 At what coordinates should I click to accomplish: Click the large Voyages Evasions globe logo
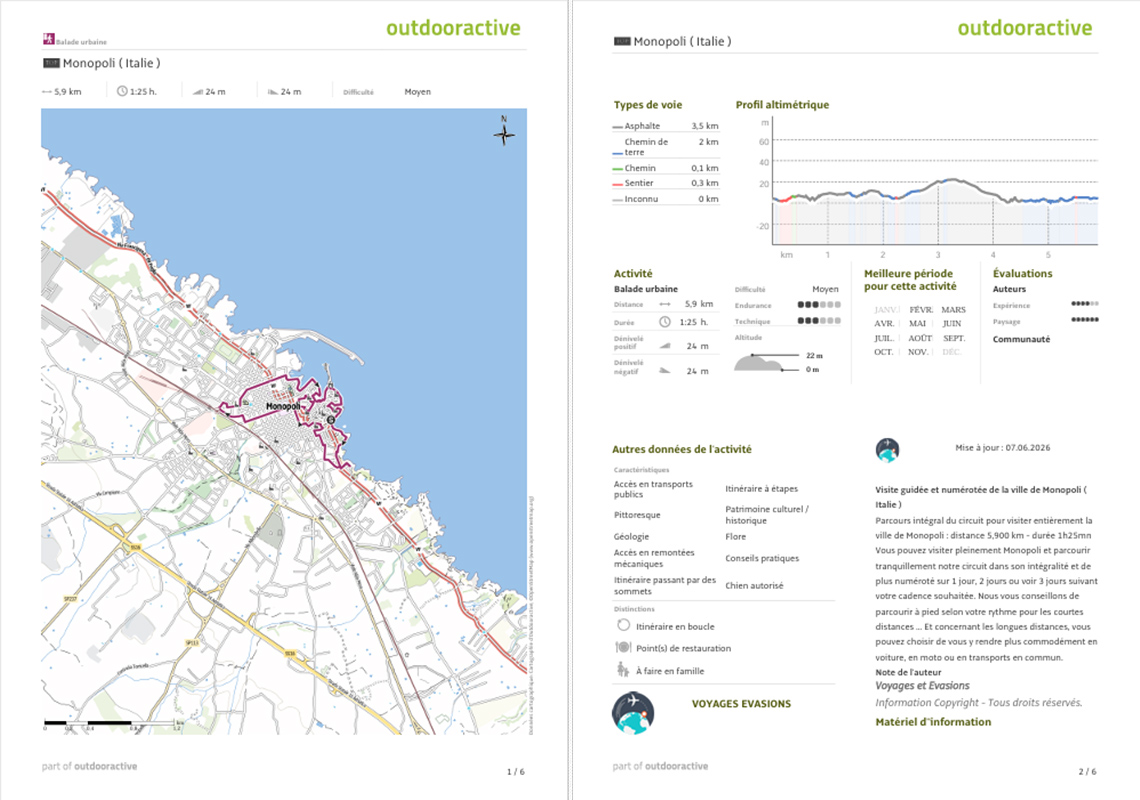633,713
